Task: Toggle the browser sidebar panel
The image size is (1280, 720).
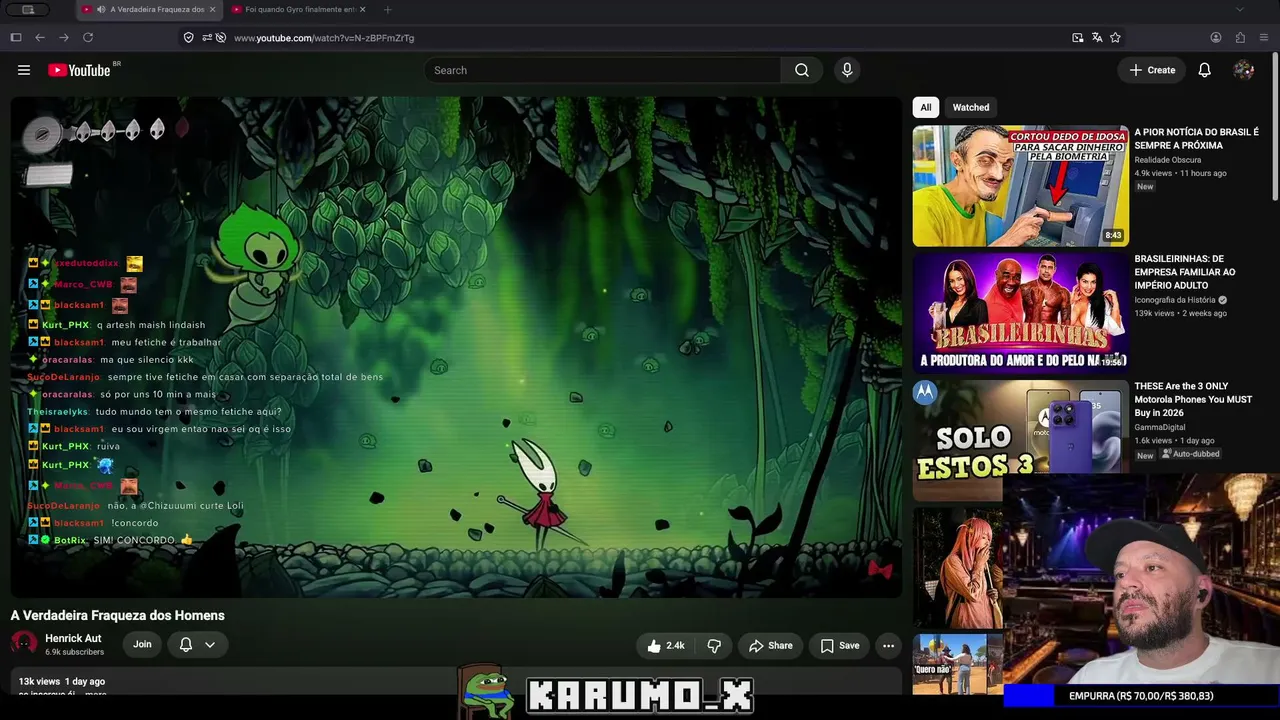Action: pyautogui.click(x=16, y=38)
